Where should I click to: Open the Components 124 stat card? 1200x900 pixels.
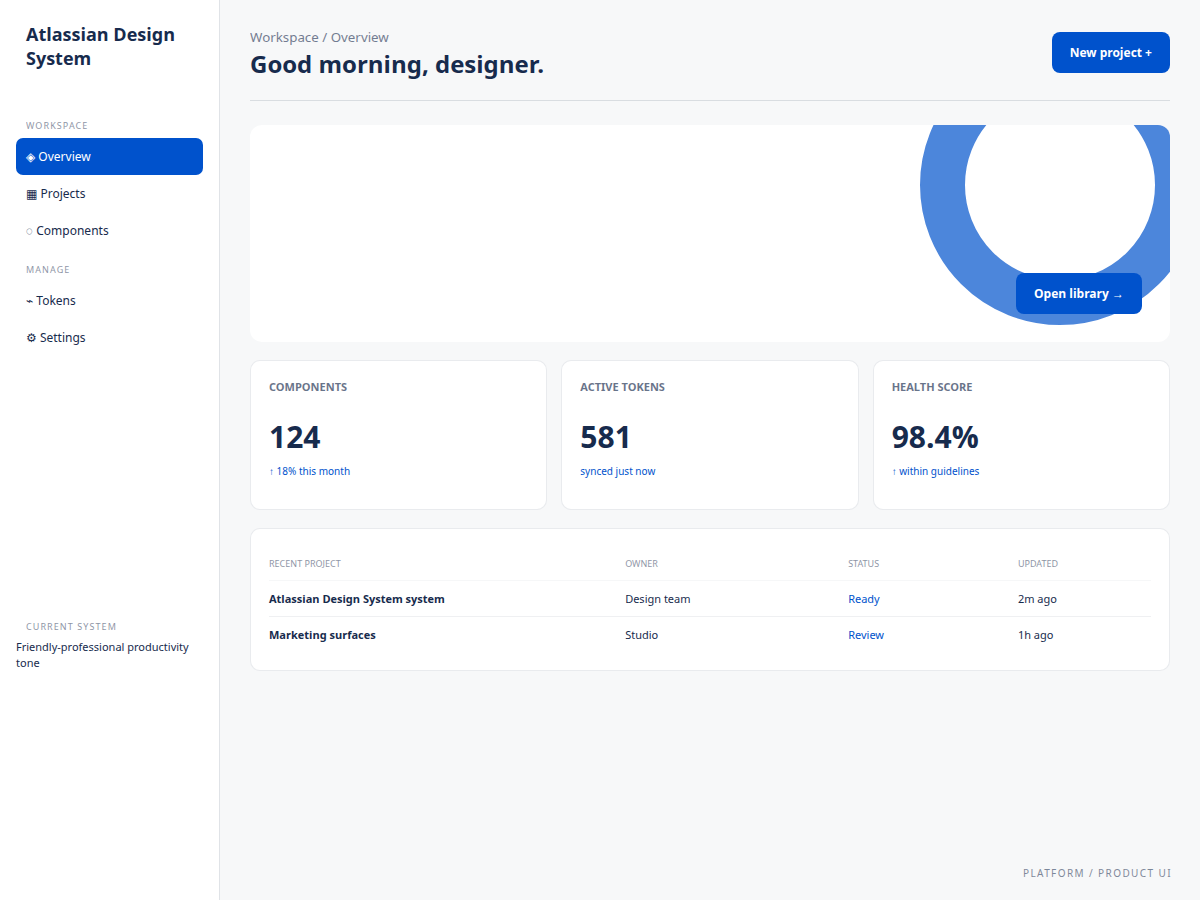coord(398,435)
